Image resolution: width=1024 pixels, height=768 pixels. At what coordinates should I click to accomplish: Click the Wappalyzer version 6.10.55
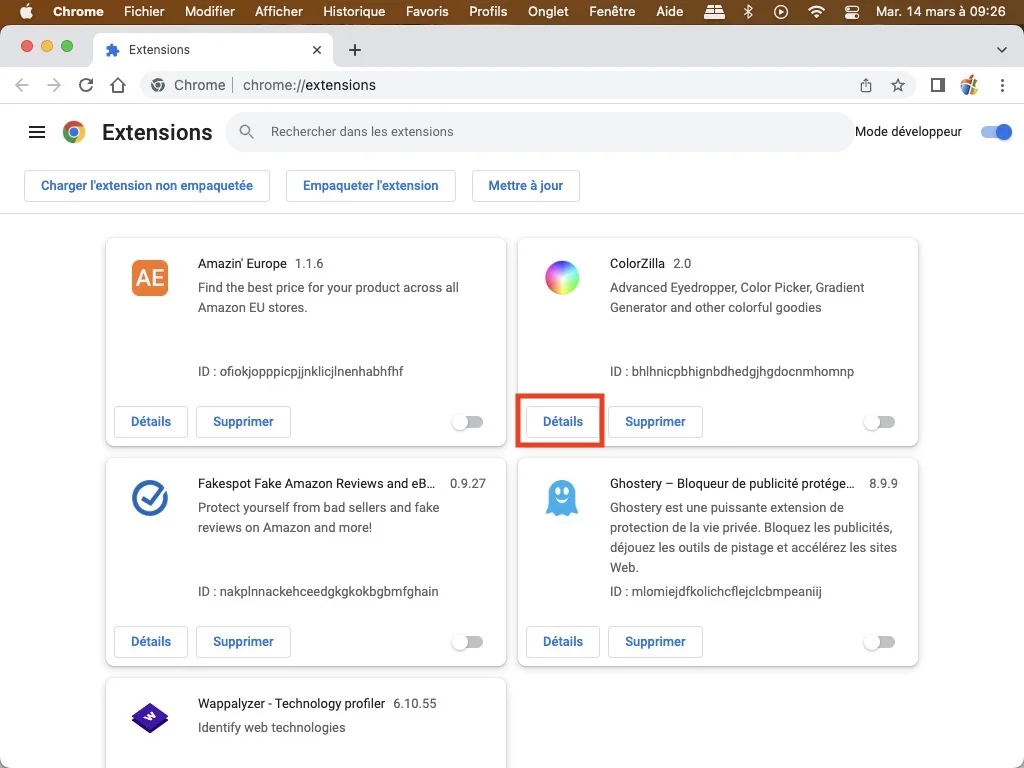point(415,703)
